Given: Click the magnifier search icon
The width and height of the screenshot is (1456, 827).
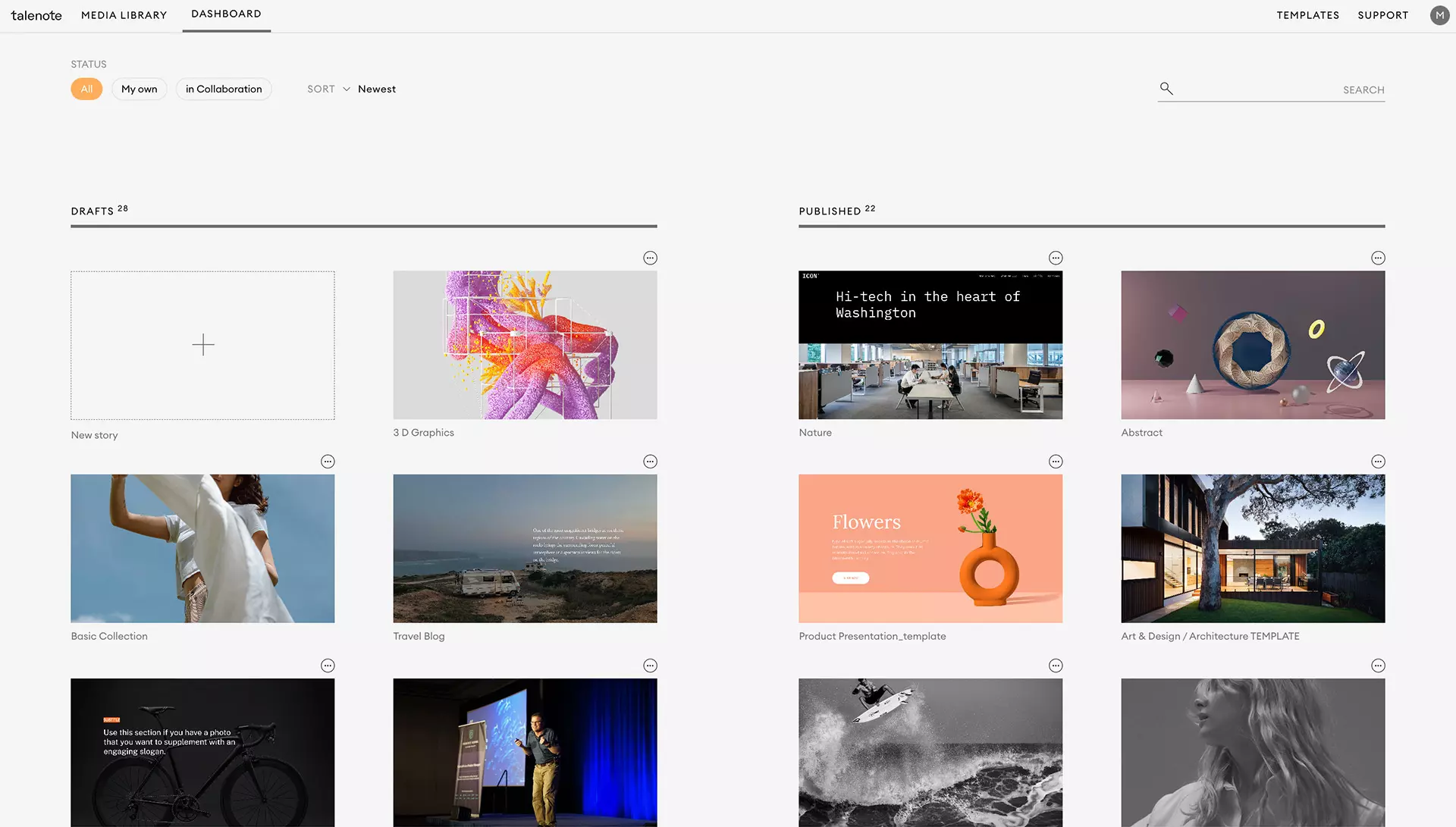Looking at the screenshot, I should (1166, 89).
